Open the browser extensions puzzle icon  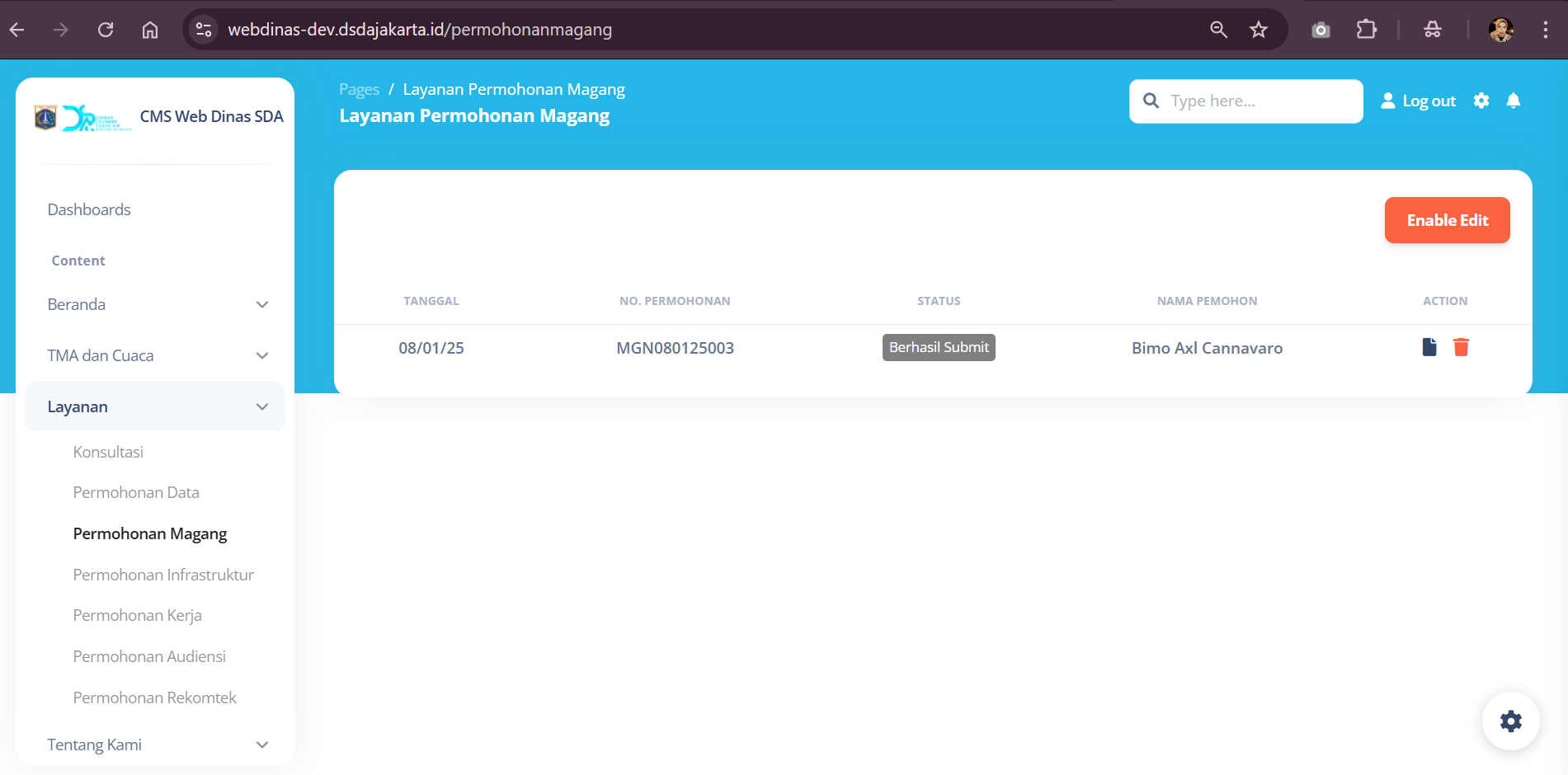[1366, 30]
